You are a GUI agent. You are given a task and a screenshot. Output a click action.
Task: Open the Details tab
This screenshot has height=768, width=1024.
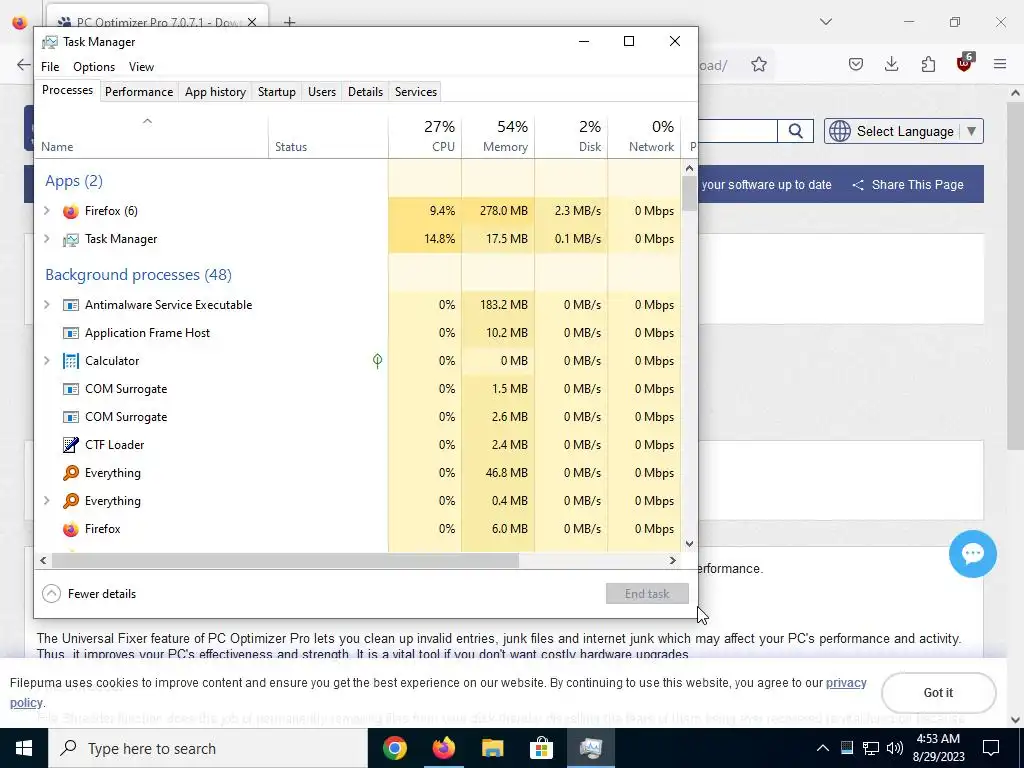[365, 91]
